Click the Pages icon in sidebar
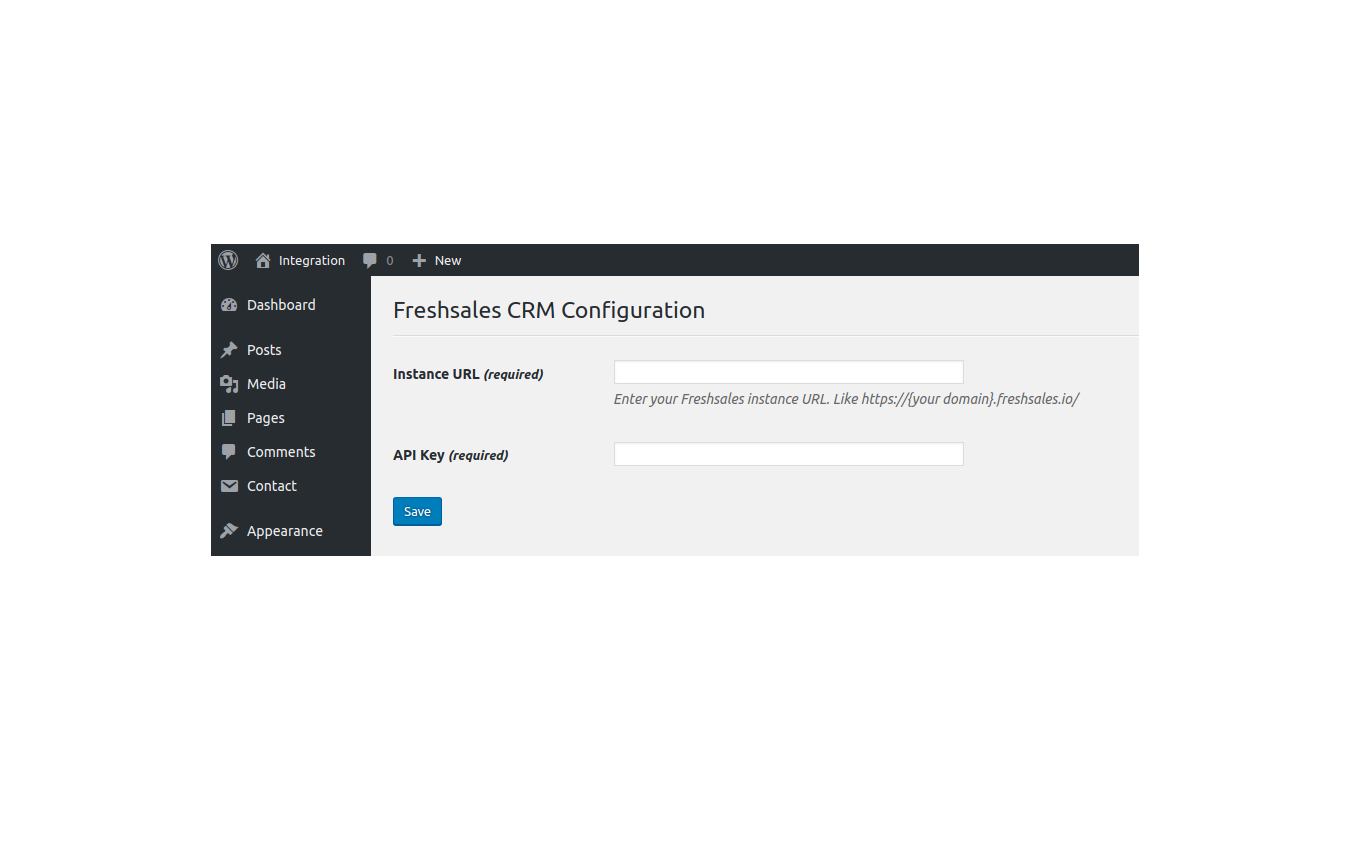The image size is (1350, 850). tap(229, 418)
